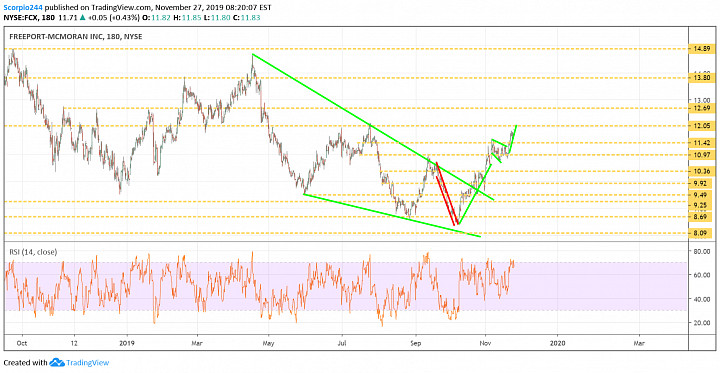
Task: Select the 12.69 price level label
Action: tap(703, 108)
